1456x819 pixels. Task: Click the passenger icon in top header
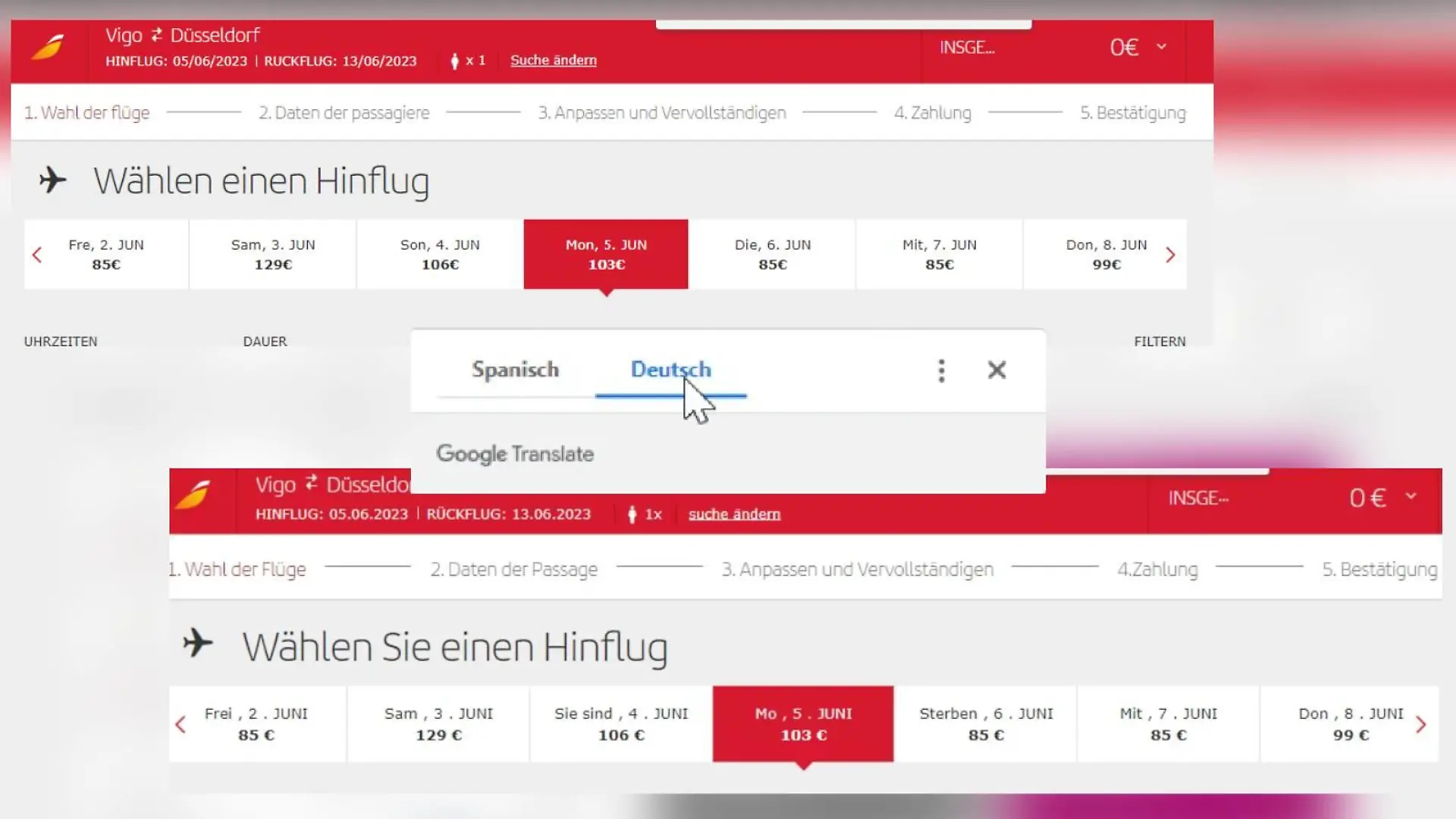click(454, 61)
